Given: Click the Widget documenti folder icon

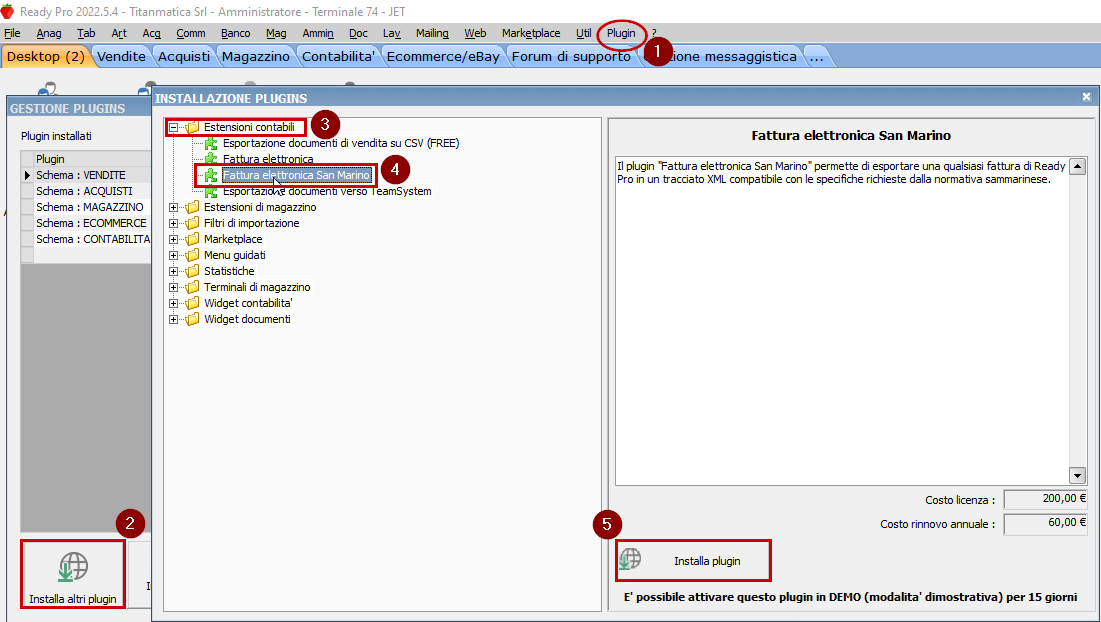Looking at the screenshot, I should pyautogui.click(x=192, y=319).
